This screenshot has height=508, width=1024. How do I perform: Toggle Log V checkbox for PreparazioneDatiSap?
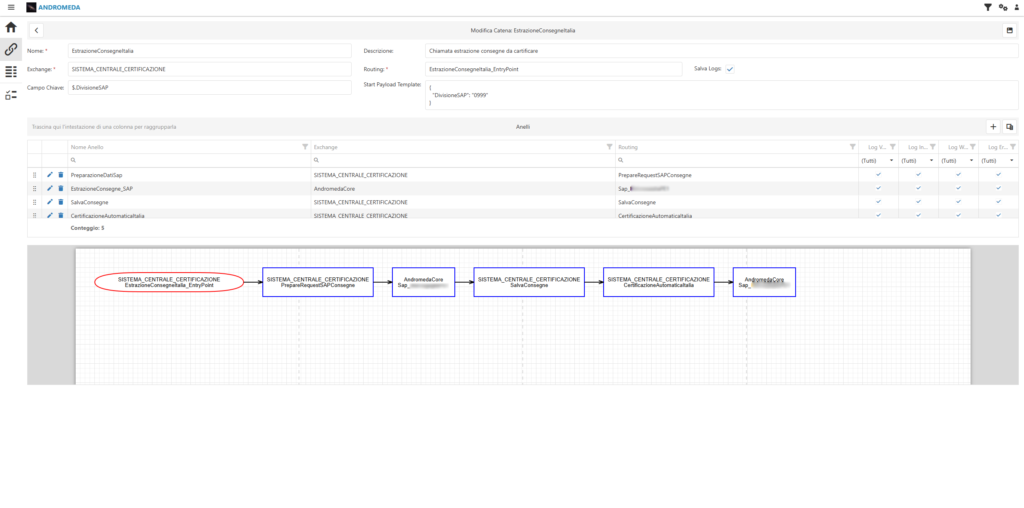click(x=878, y=174)
